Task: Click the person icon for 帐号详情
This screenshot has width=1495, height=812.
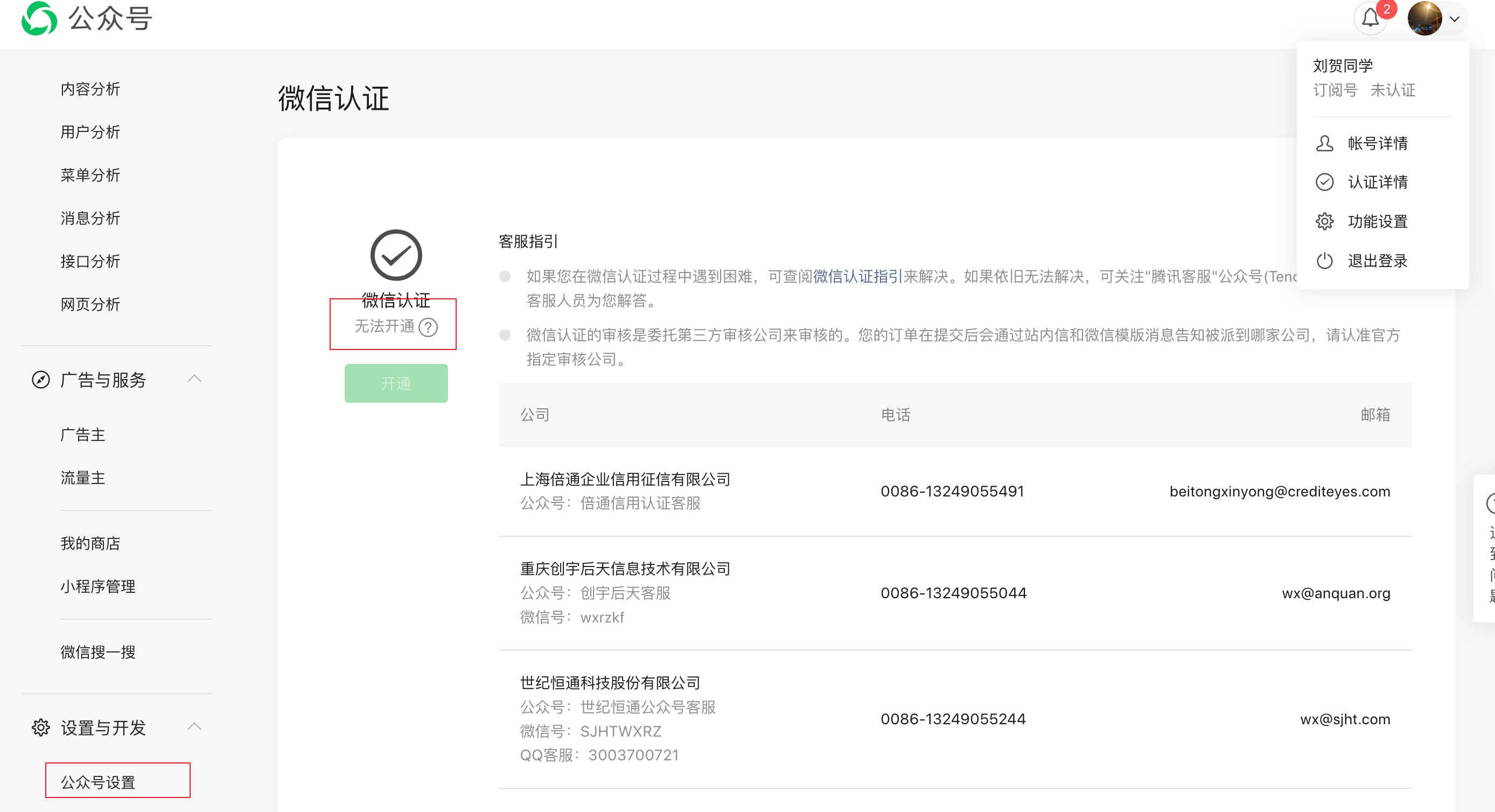Action: click(1324, 143)
